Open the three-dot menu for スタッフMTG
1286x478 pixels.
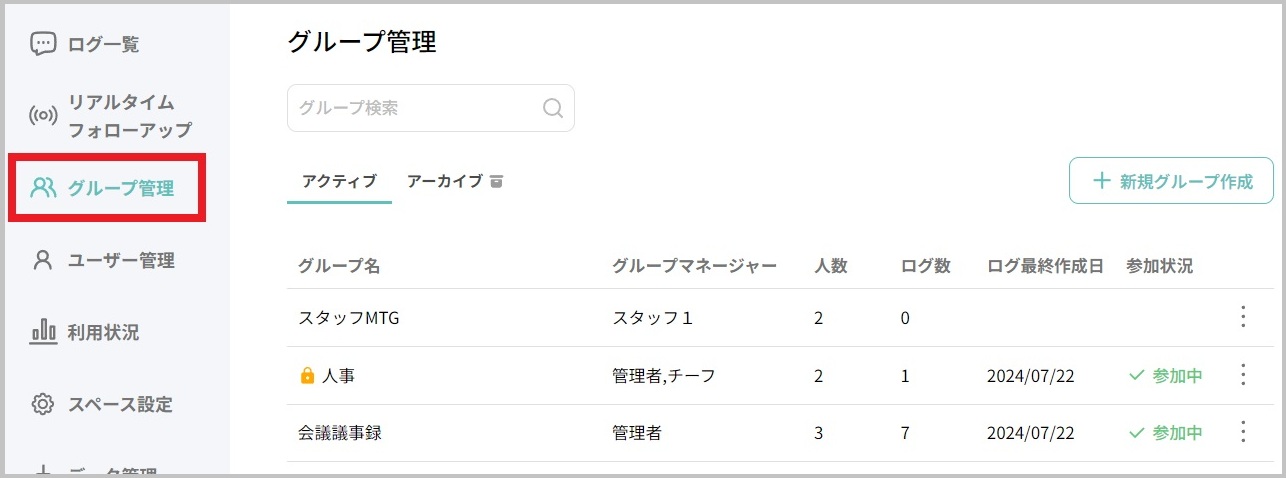(x=1243, y=317)
